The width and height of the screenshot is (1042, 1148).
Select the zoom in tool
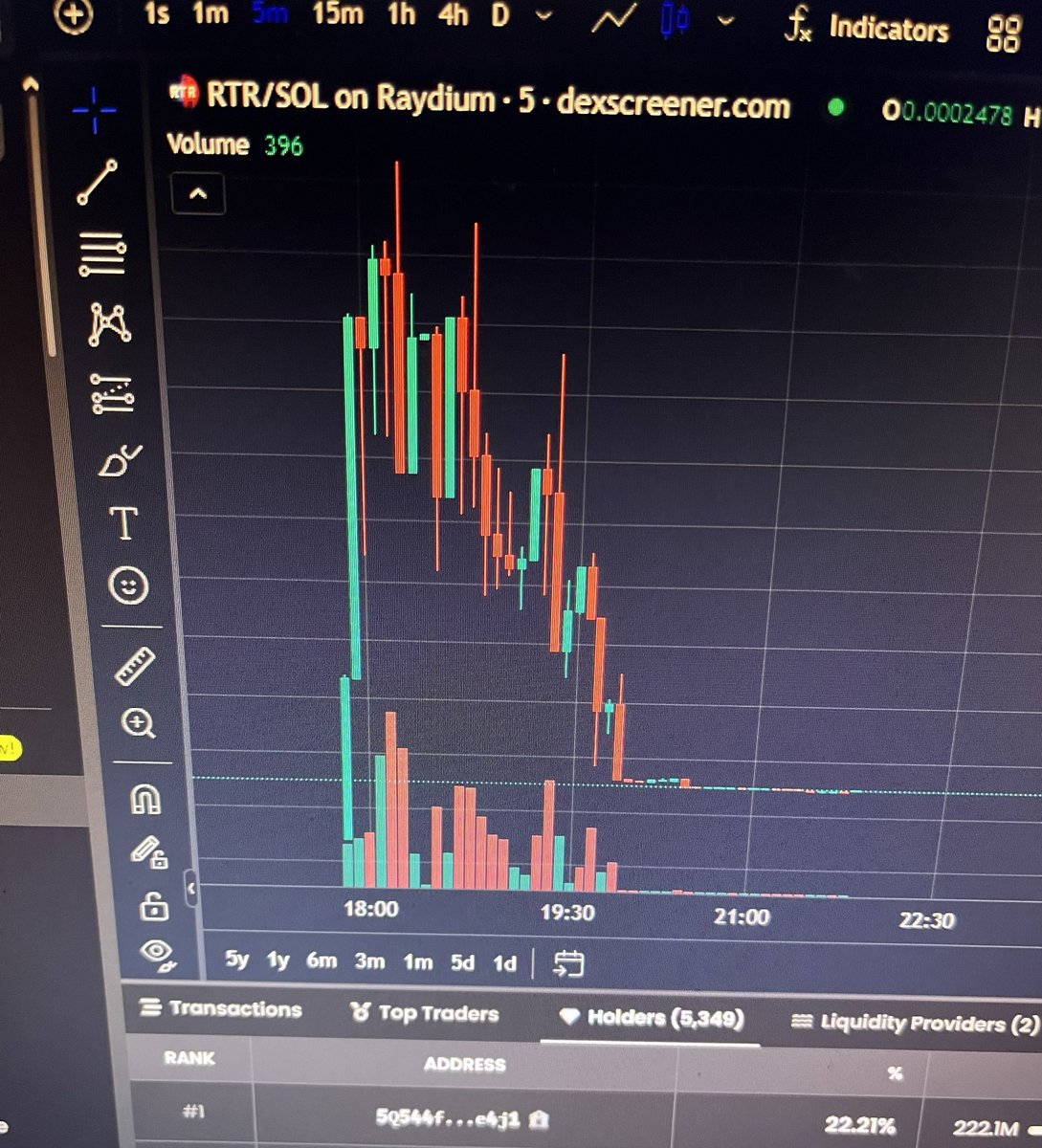click(x=139, y=723)
